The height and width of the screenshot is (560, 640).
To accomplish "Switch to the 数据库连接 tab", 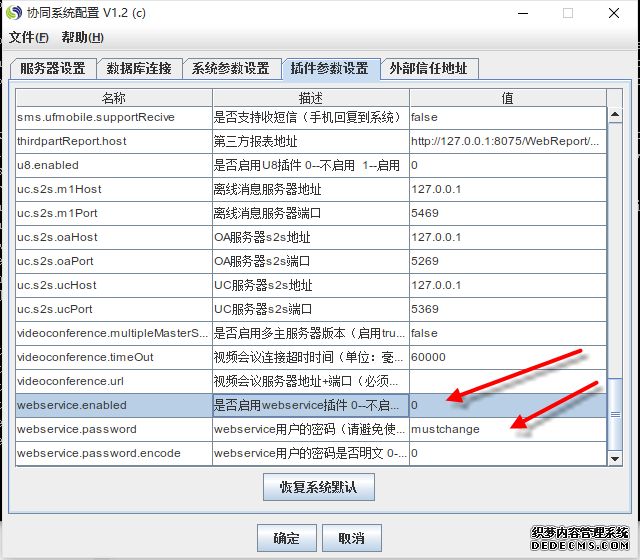I will point(139,68).
